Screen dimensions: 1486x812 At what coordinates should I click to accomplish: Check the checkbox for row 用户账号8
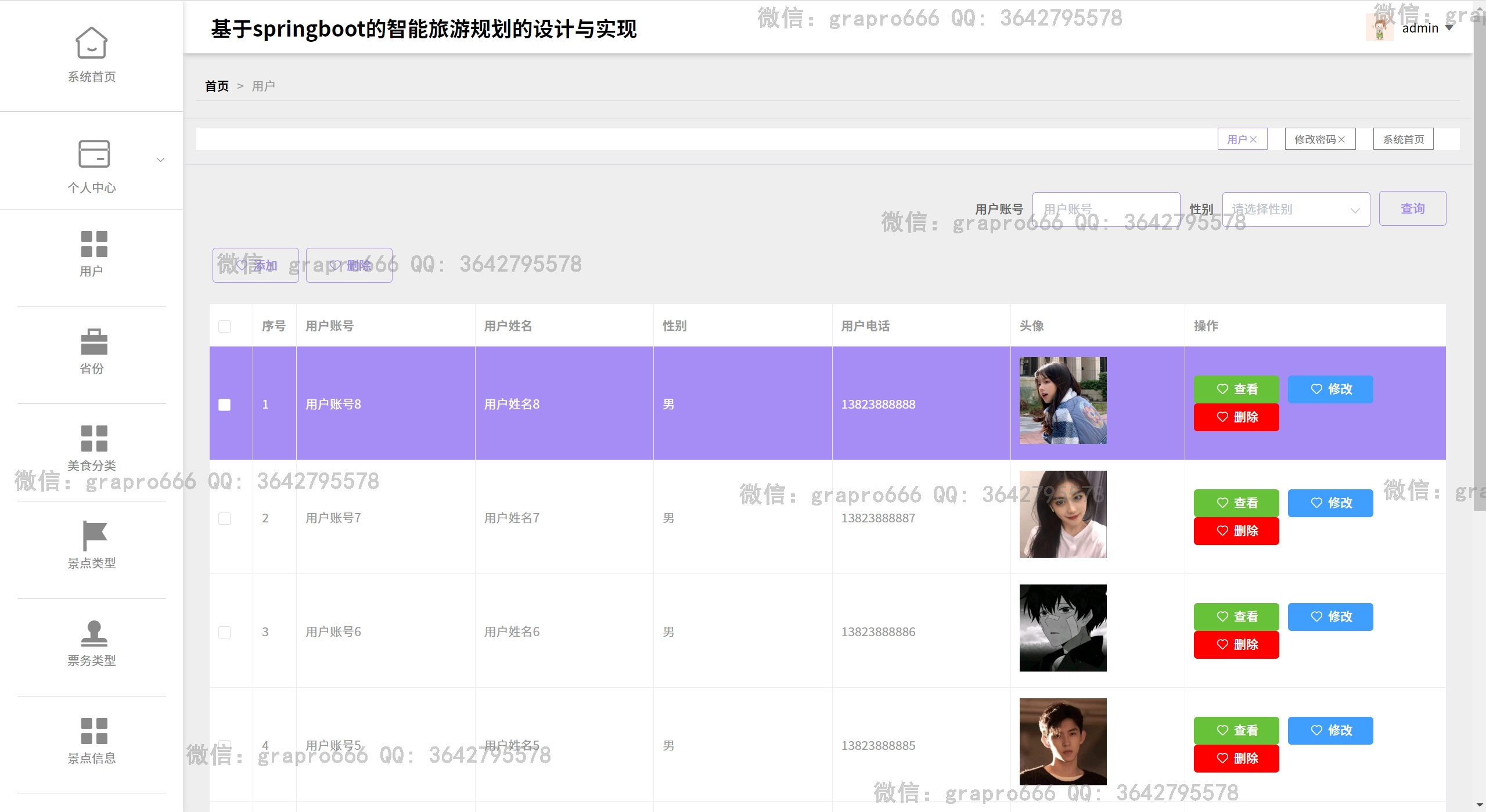pos(225,405)
